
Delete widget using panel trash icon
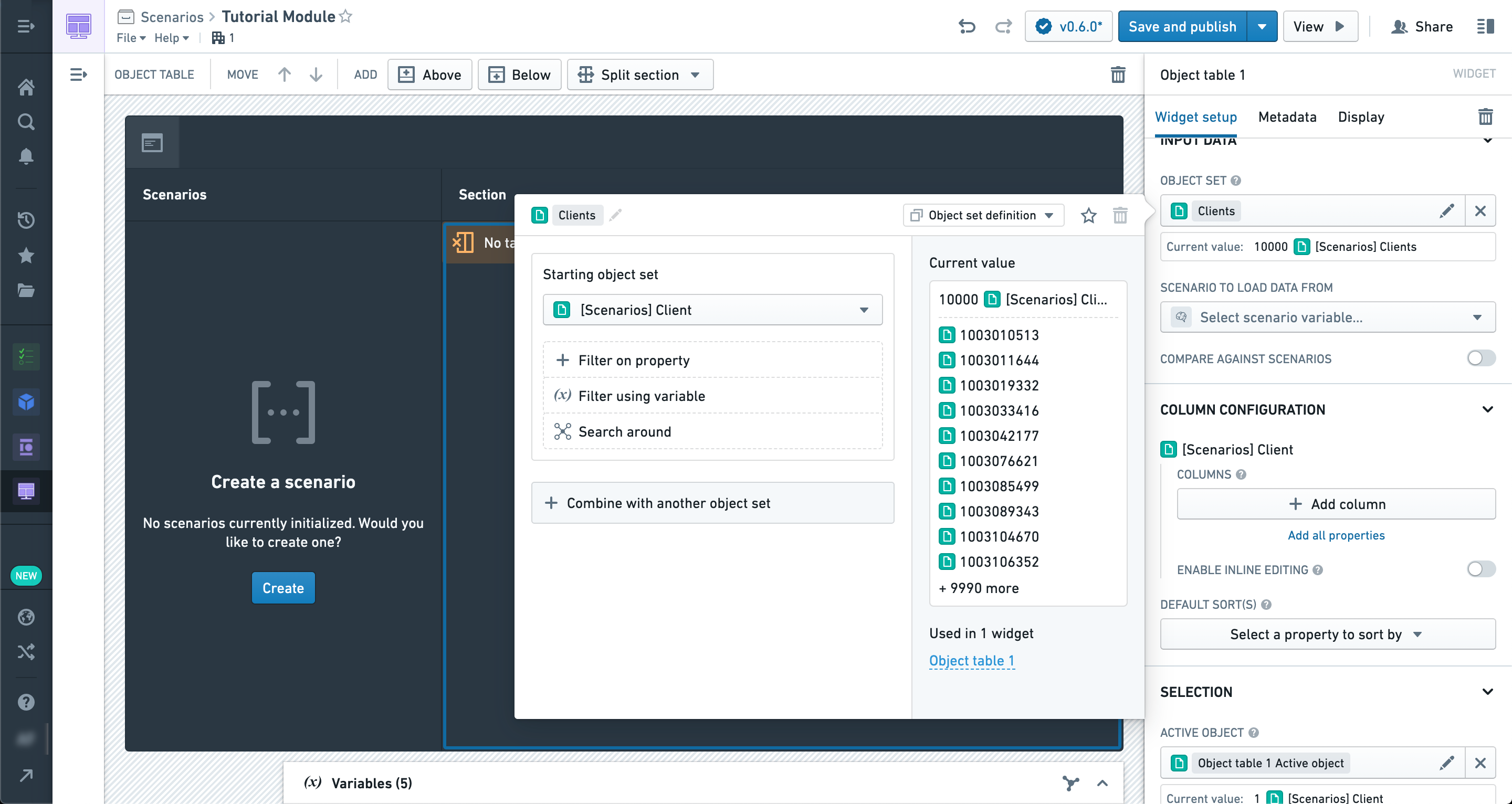pos(1486,117)
